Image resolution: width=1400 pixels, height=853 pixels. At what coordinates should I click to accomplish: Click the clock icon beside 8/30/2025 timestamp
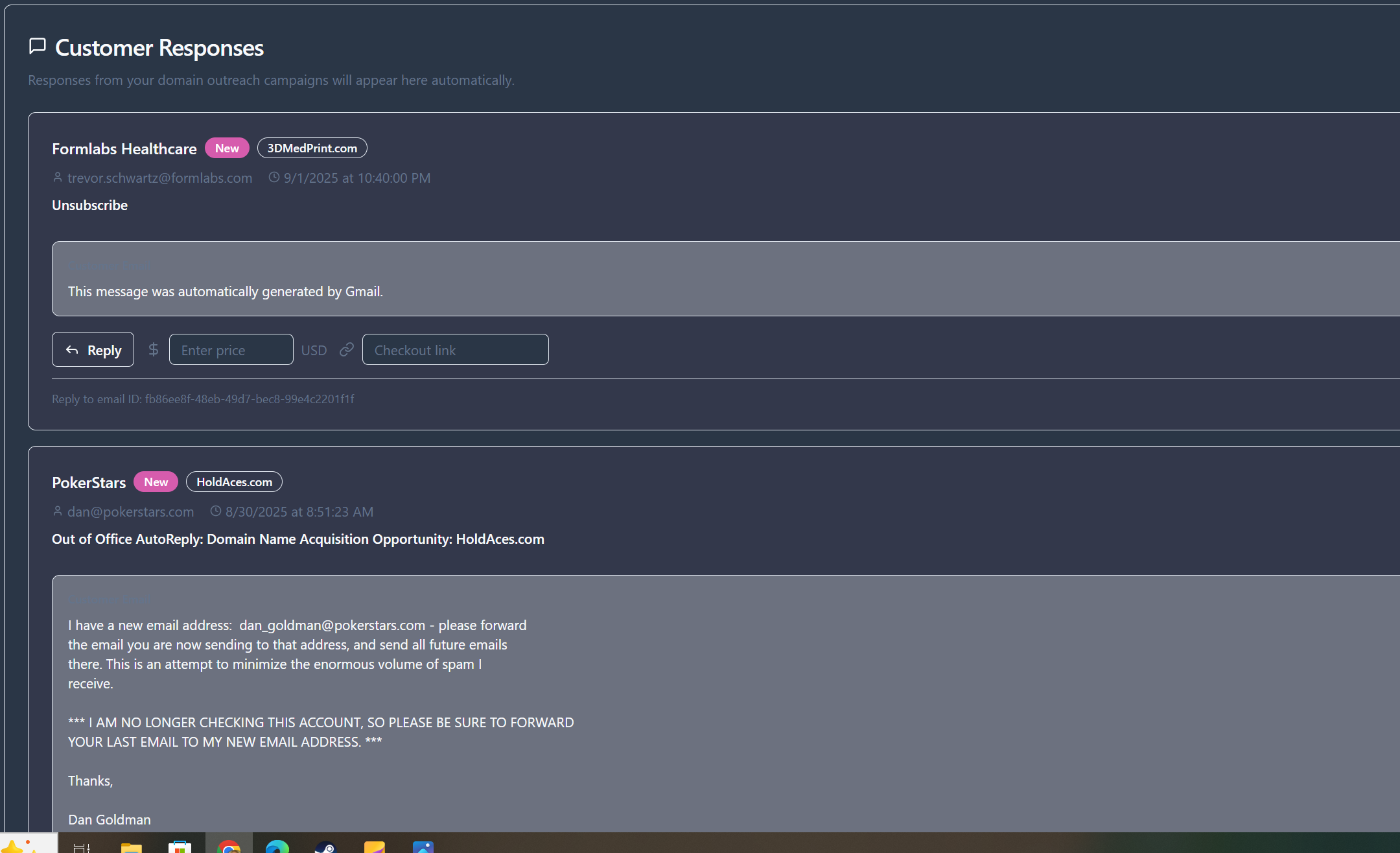coord(216,511)
